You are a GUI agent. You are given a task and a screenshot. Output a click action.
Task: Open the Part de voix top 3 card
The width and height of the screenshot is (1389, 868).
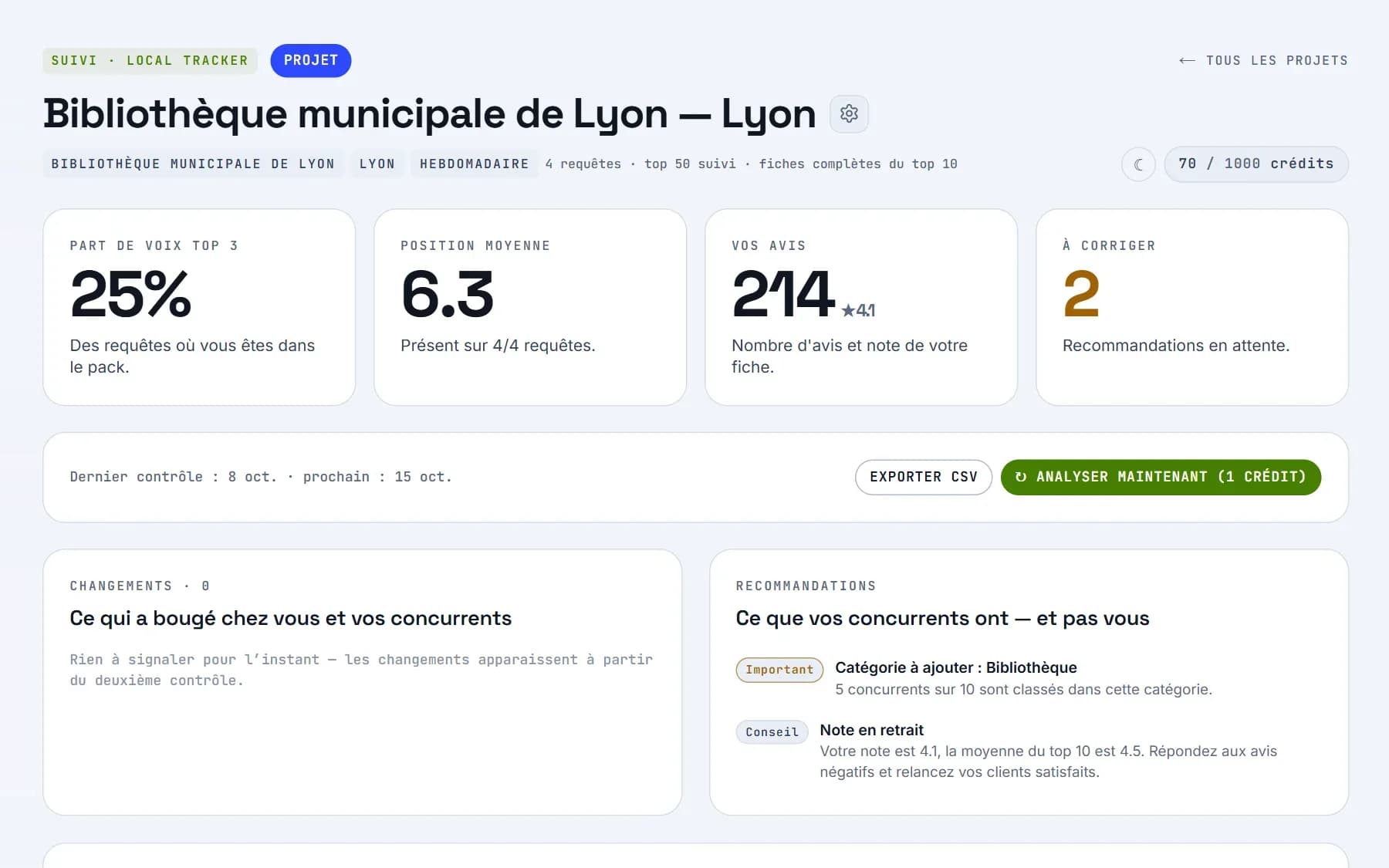[x=199, y=307]
